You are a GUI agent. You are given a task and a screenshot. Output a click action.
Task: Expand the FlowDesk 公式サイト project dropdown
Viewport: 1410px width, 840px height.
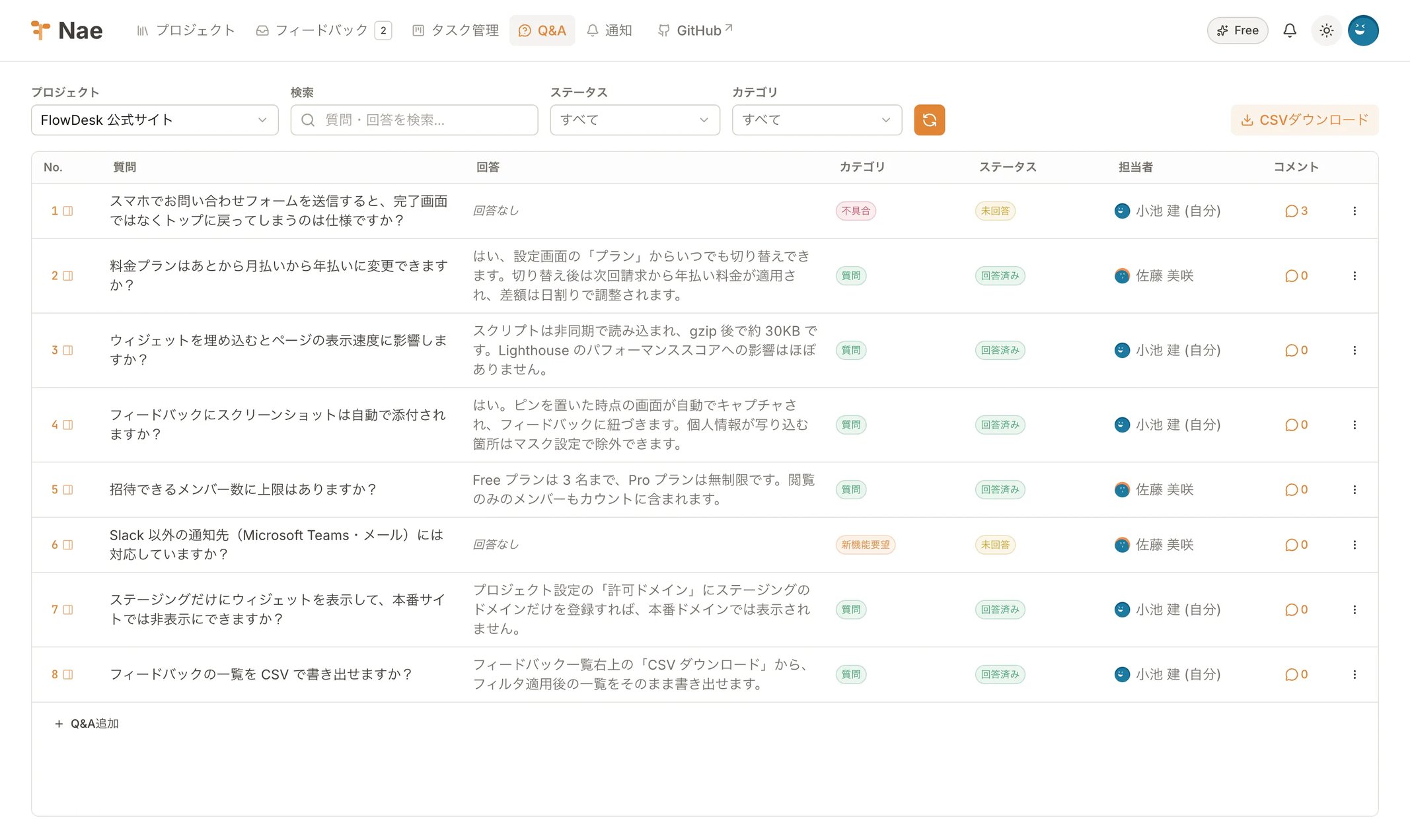point(155,120)
